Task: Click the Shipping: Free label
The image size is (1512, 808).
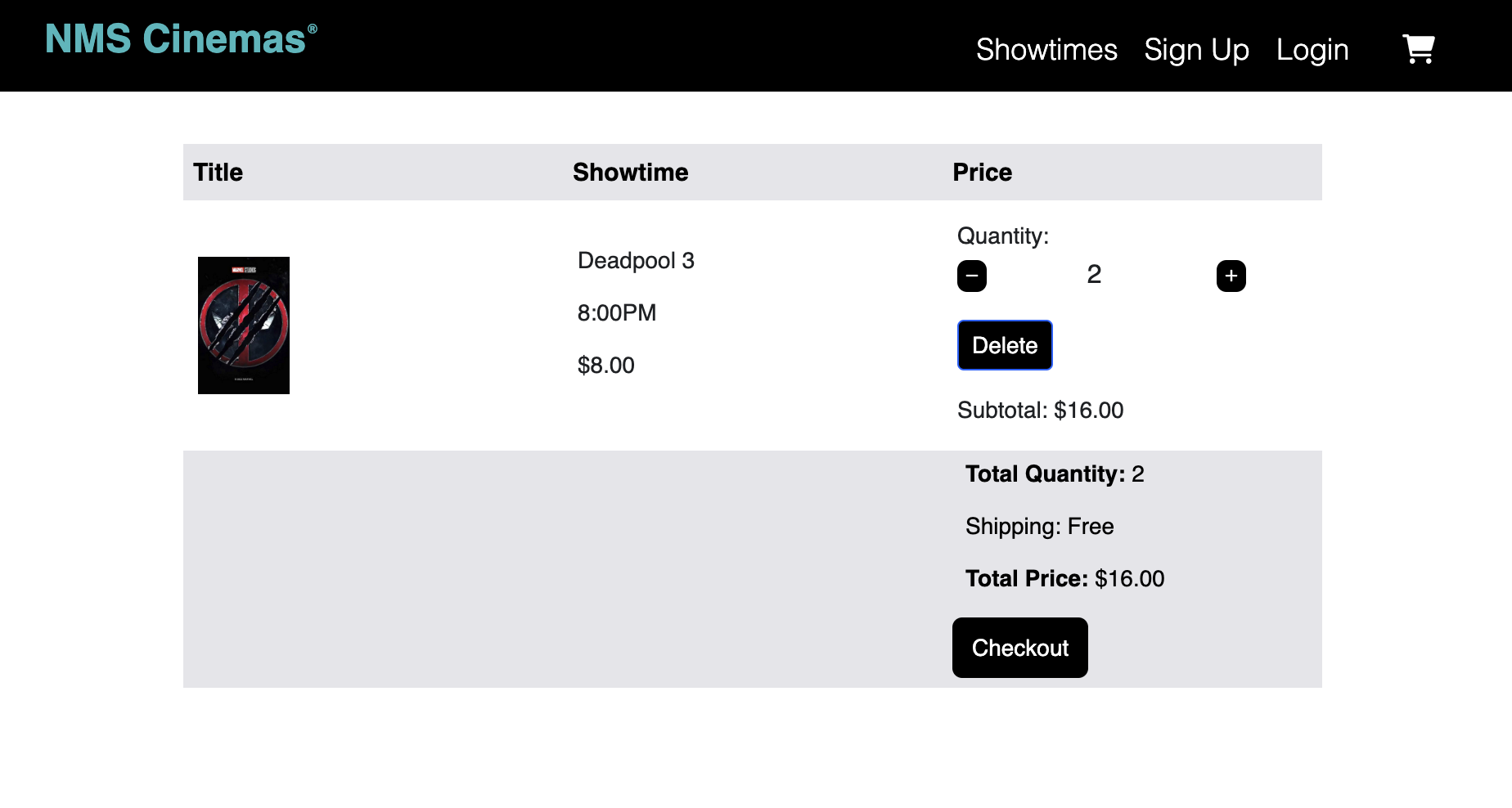Action: coord(1039,526)
